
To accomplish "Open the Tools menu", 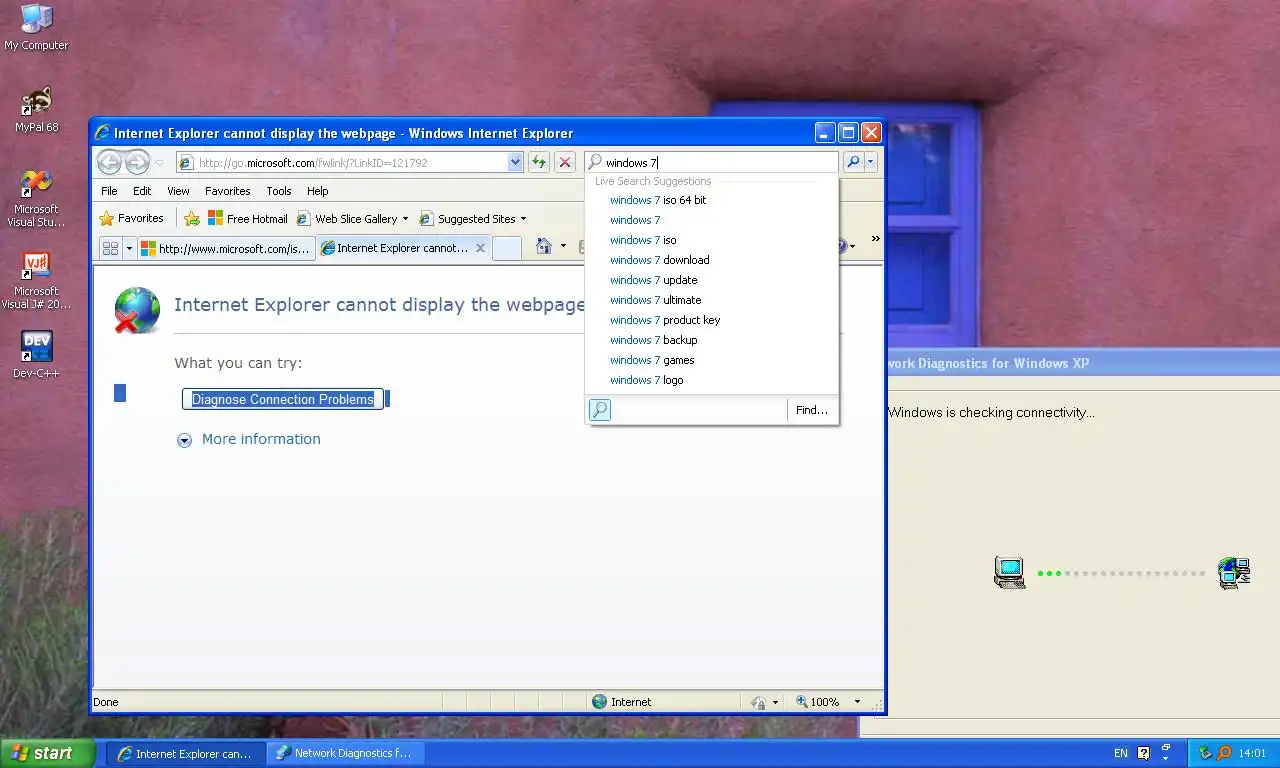I will point(279,191).
